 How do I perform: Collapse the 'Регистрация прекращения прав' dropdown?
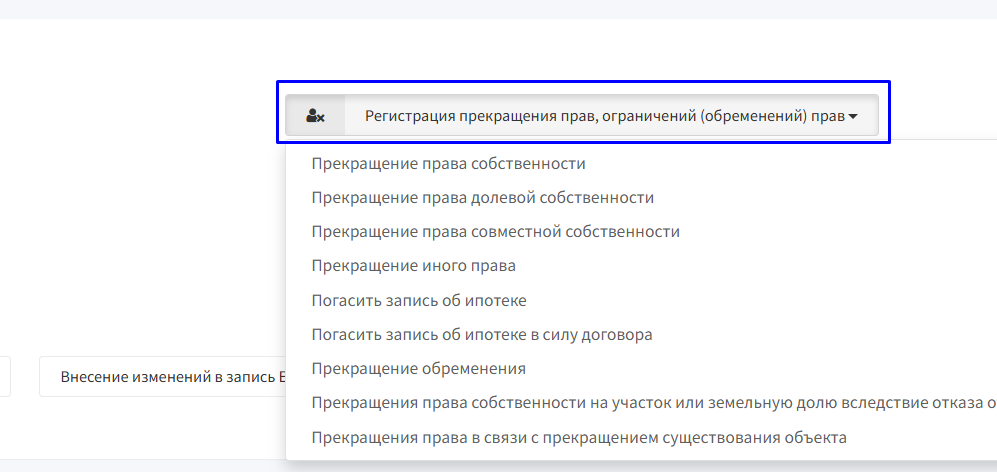(582, 115)
